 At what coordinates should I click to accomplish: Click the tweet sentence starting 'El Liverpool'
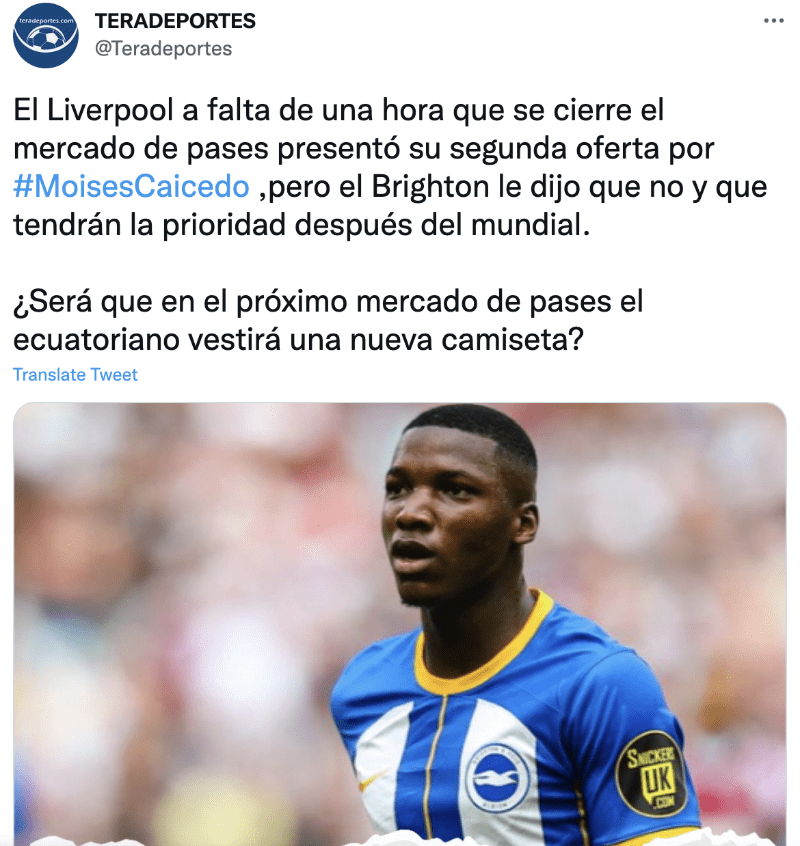[x=391, y=167]
